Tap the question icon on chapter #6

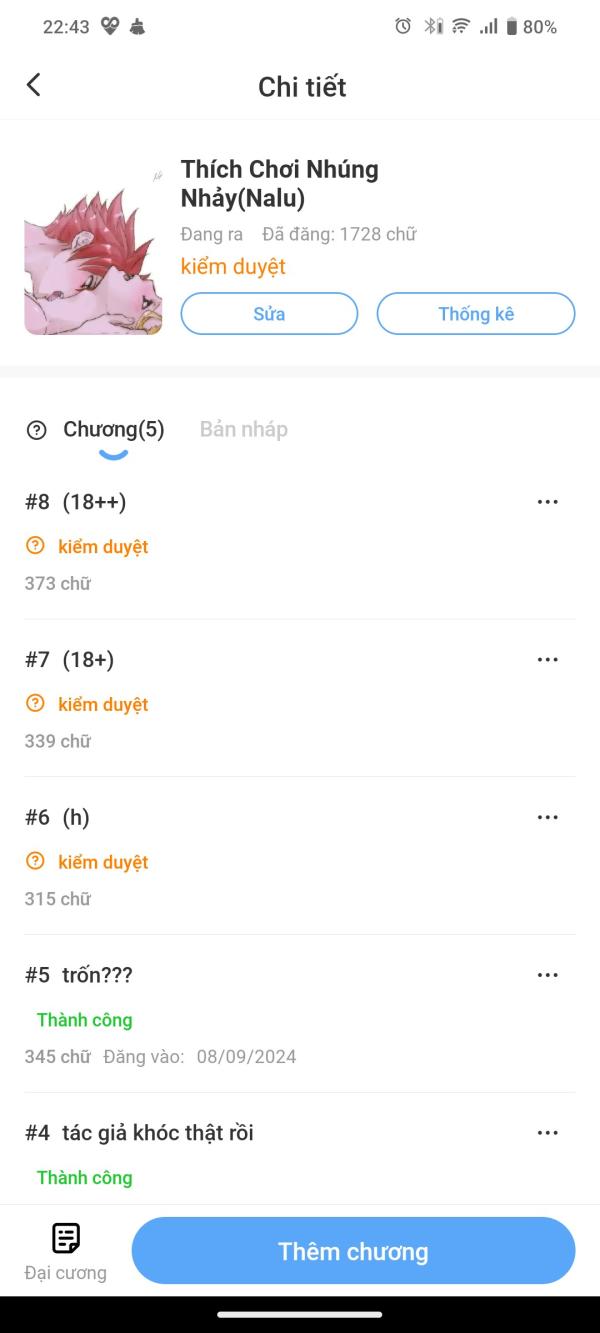36,861
